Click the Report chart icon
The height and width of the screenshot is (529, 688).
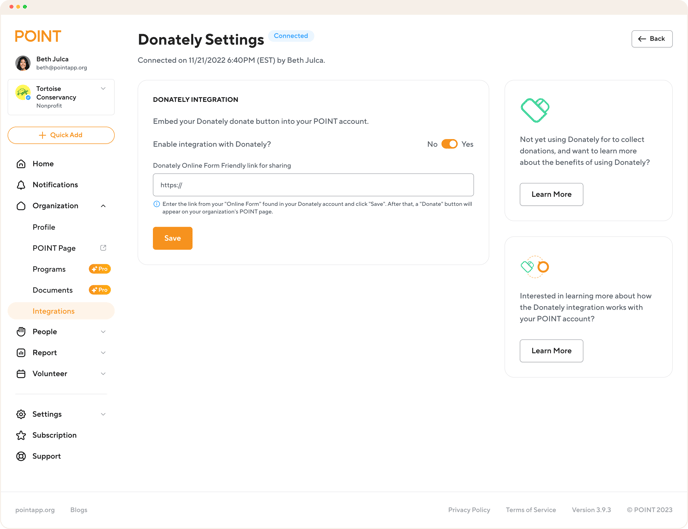(21, 353)
